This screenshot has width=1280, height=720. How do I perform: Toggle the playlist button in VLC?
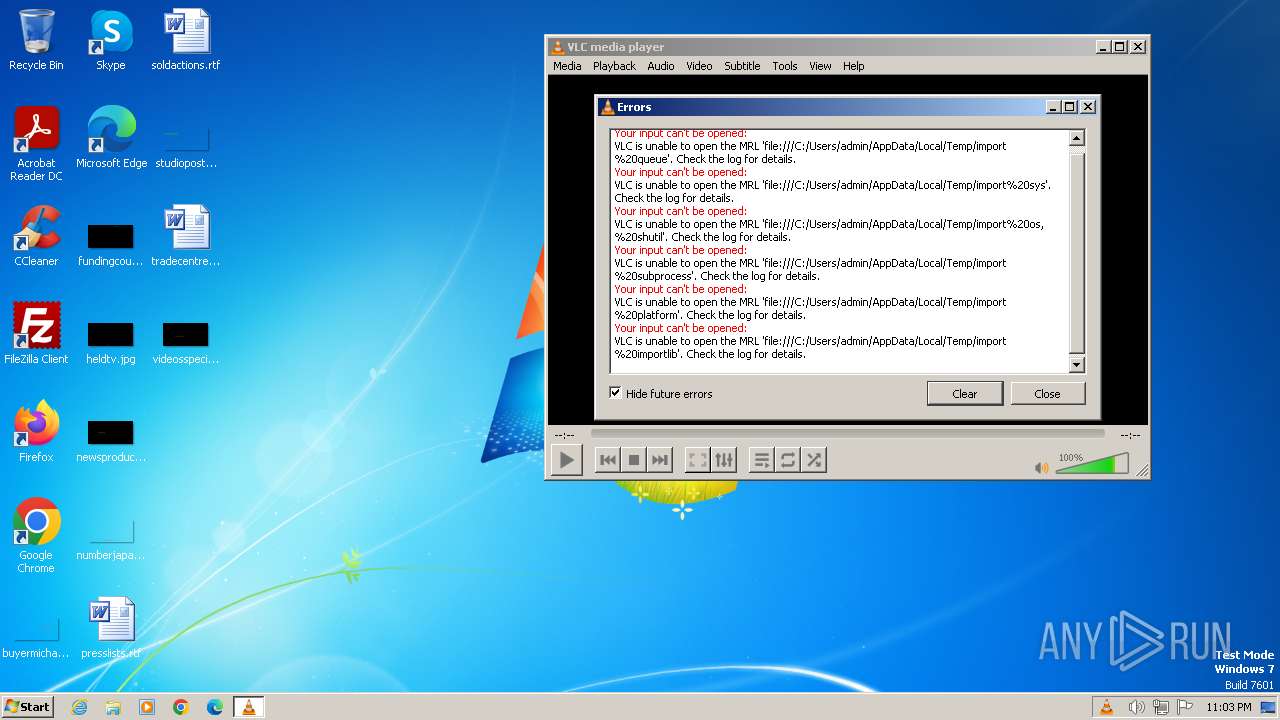click(762, 460)
